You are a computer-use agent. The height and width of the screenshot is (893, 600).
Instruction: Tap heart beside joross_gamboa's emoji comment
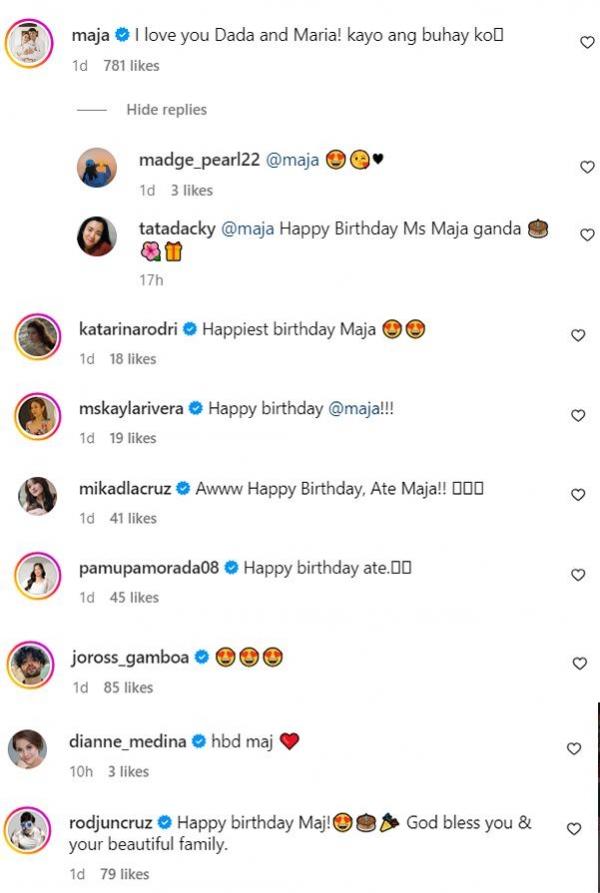577,664
